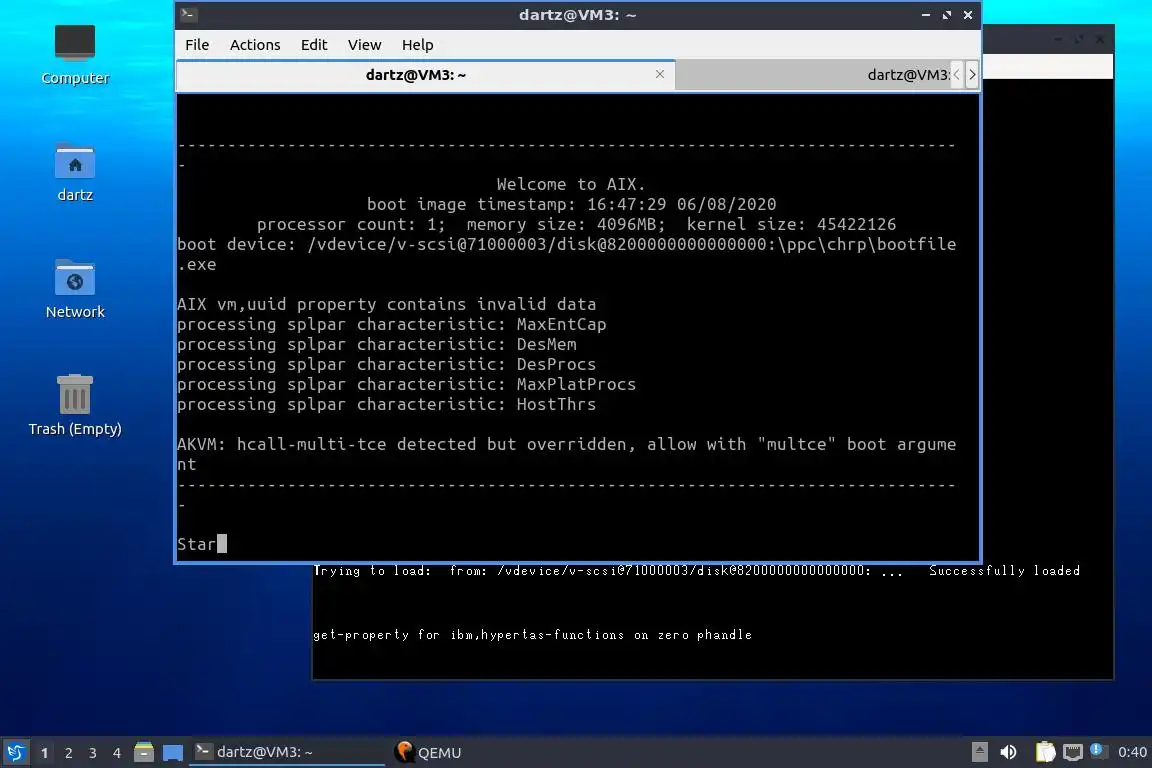The width and height of the screenshot is (1152, 768).
Task: Click the update notifier tray icon
Action: pos(1096,750)
